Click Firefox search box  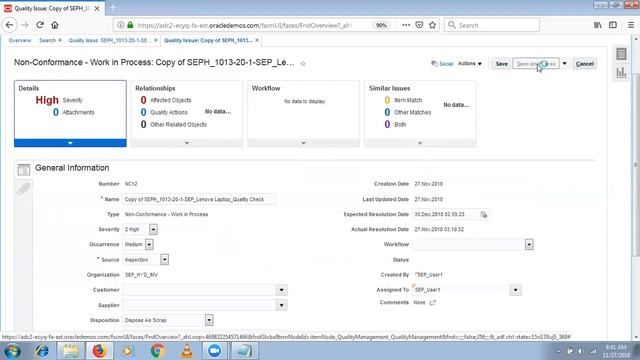tap(491, 25)
